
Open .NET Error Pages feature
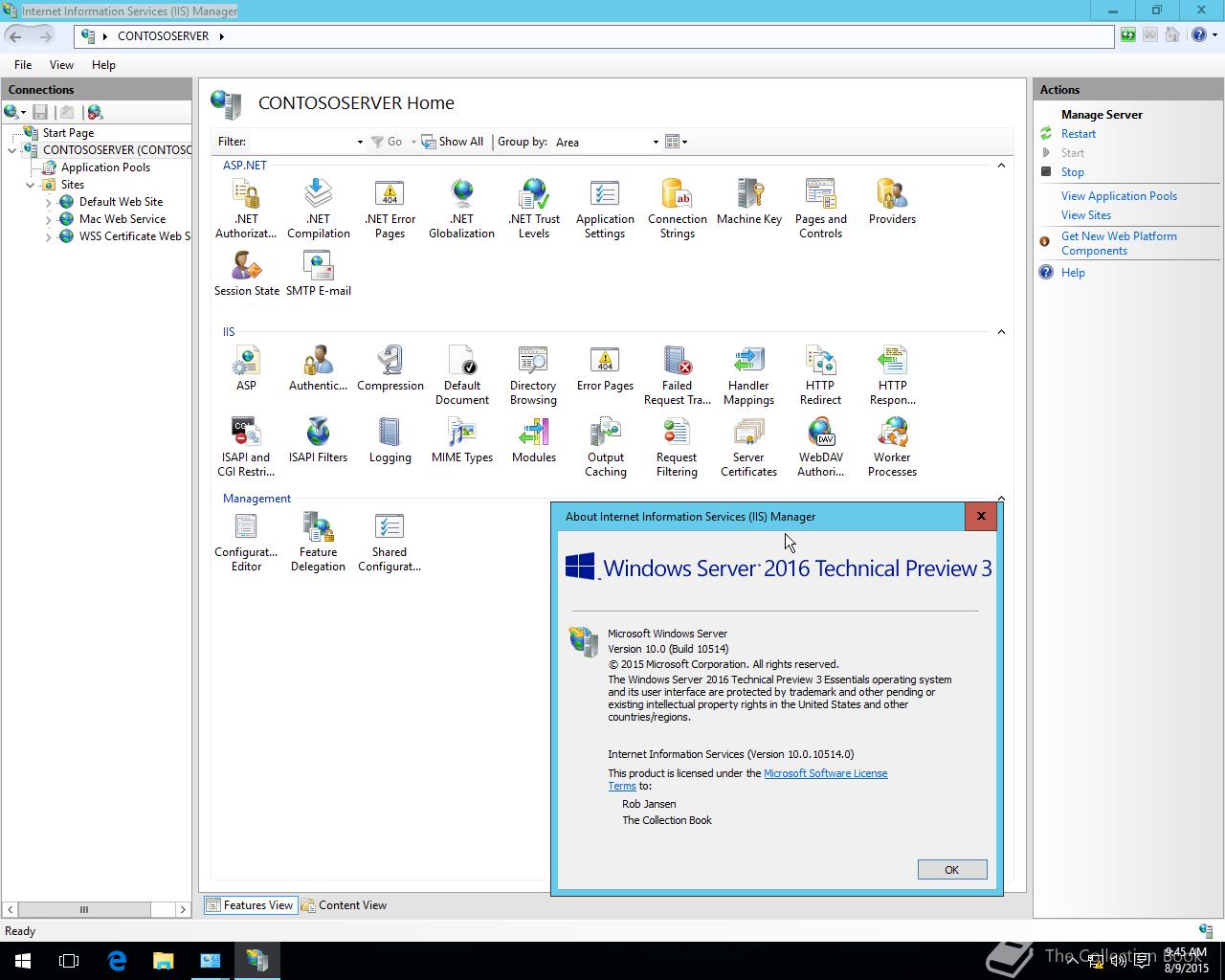[x=390, y=209]
